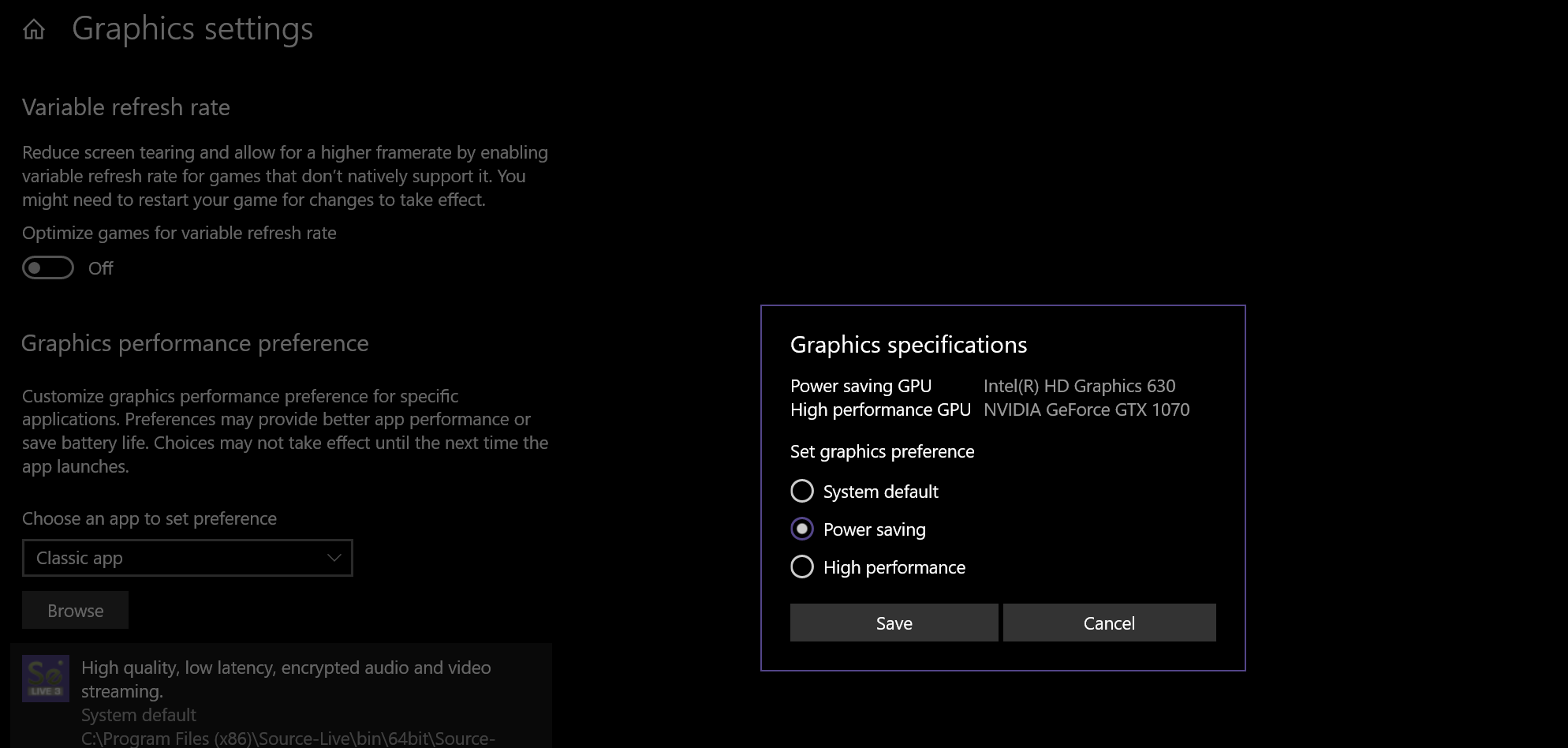The height and width of the screenshot is (748, 1568).
Task: Toggle Optimize games for variable refresh rate
Action: [48, 268]
